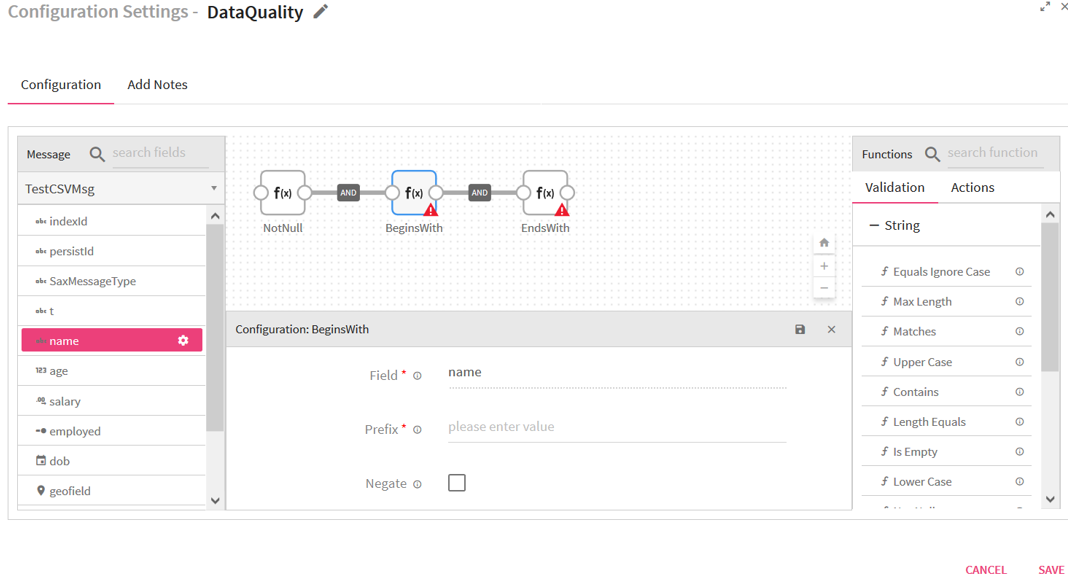Toggle the AND operator between NotNull and BeginsWith

[348, 193]
